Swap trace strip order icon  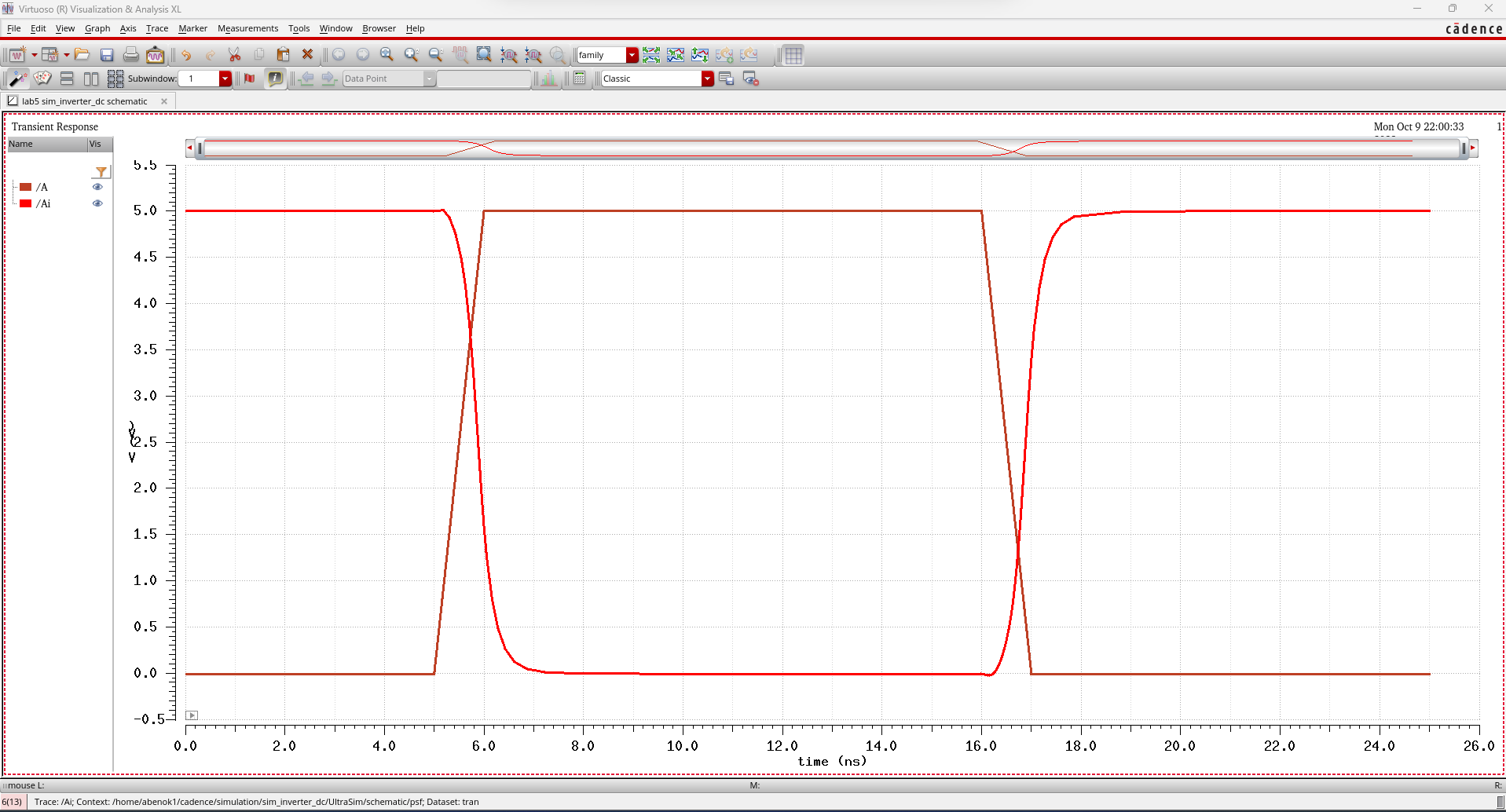coord(700,55)
